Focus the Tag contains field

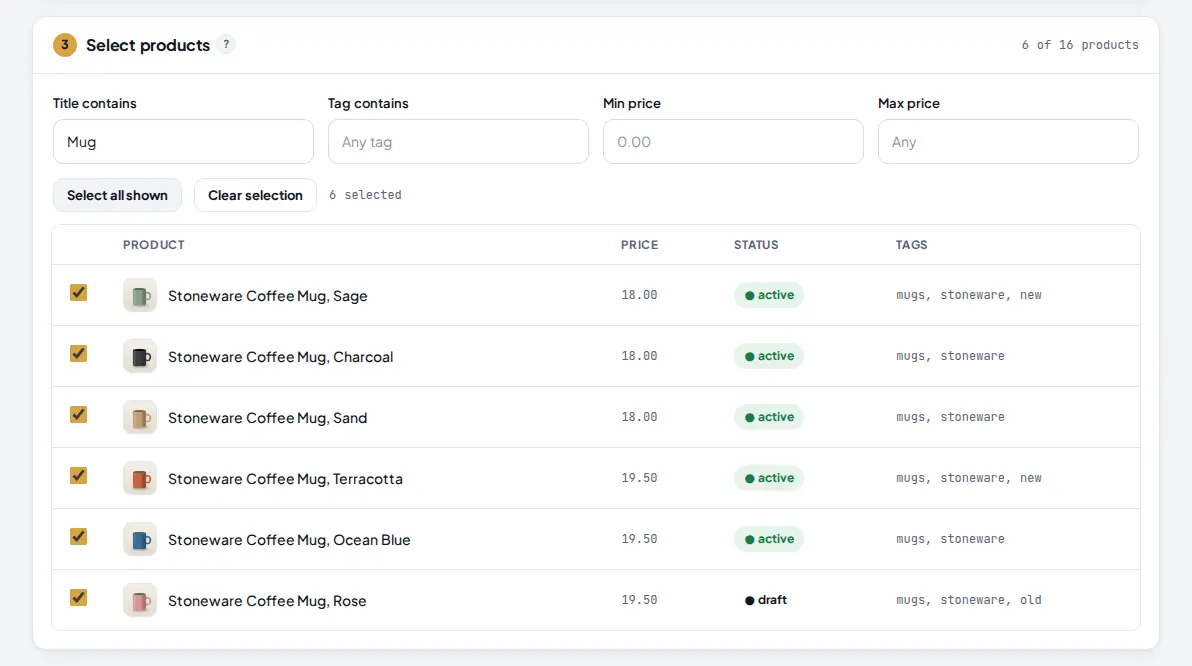[x=458, y=141]
